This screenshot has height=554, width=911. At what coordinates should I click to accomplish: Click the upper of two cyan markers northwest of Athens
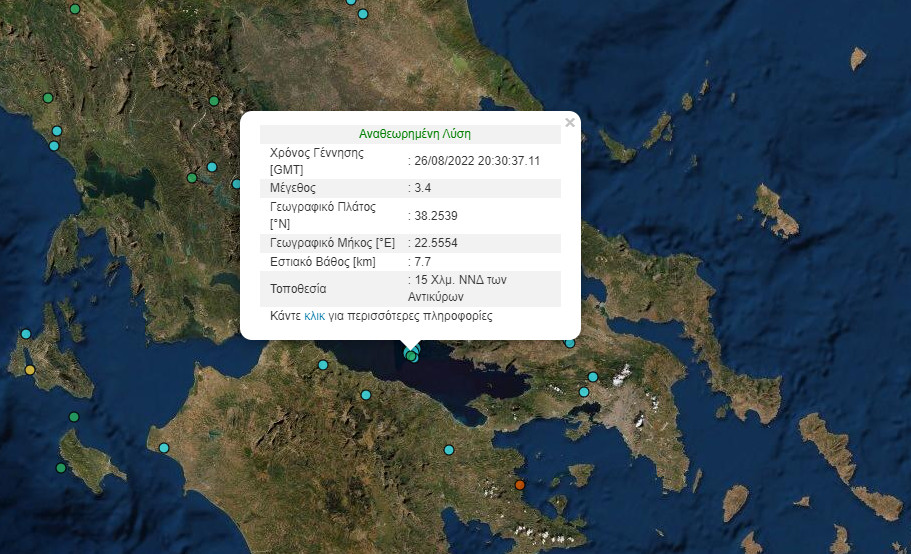[593, 377]
